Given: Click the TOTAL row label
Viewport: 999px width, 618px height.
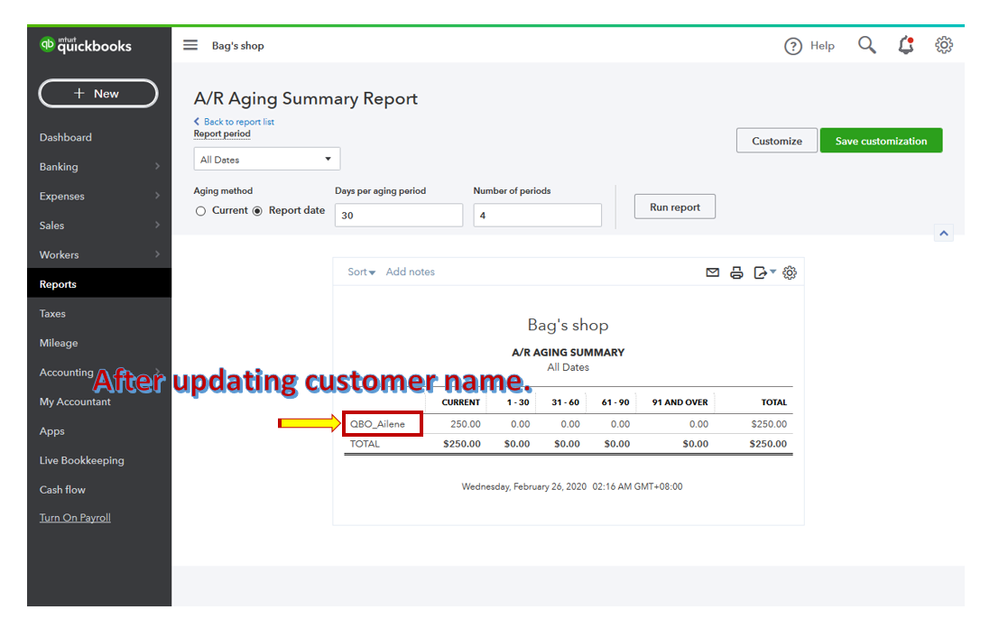Looking at the screenshot, I should coord(364,444).
